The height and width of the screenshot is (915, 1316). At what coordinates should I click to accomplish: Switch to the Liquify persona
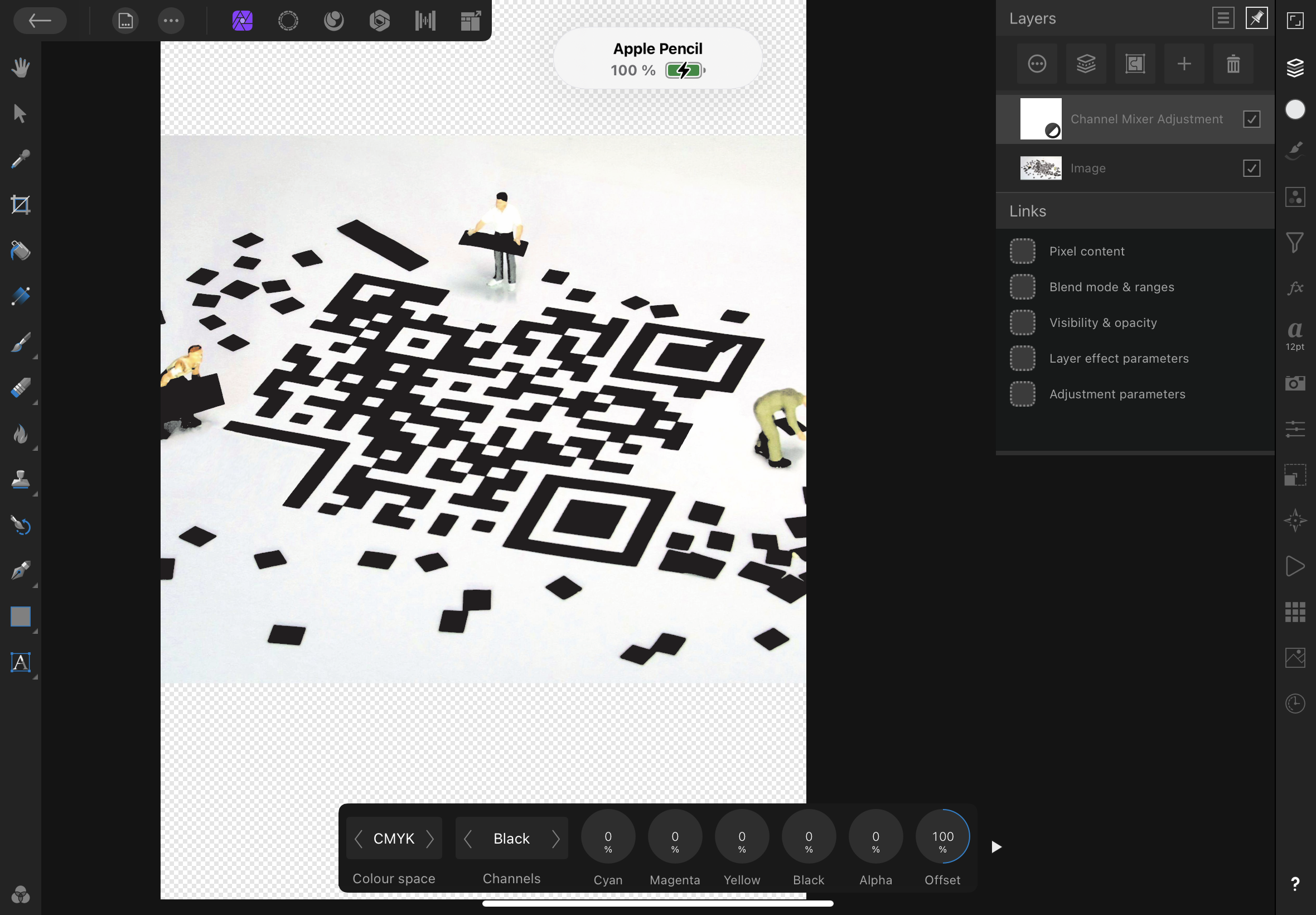pyautogui.click(x=334, y=21)
